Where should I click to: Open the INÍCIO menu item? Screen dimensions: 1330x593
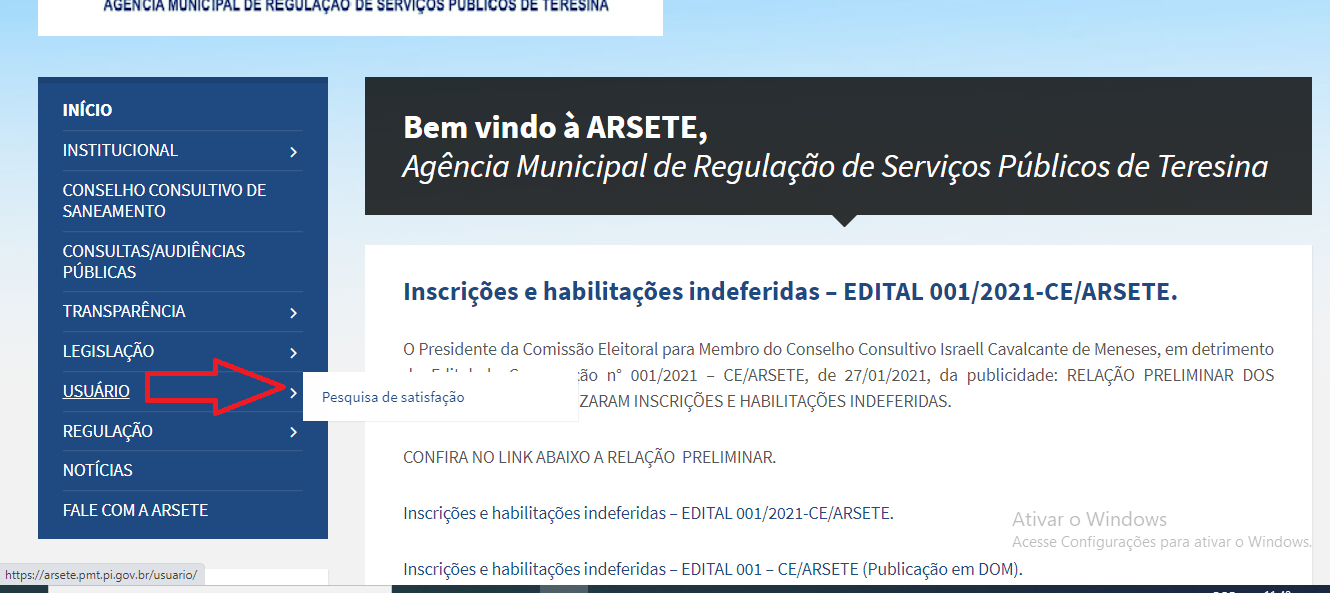click(87, 110)
